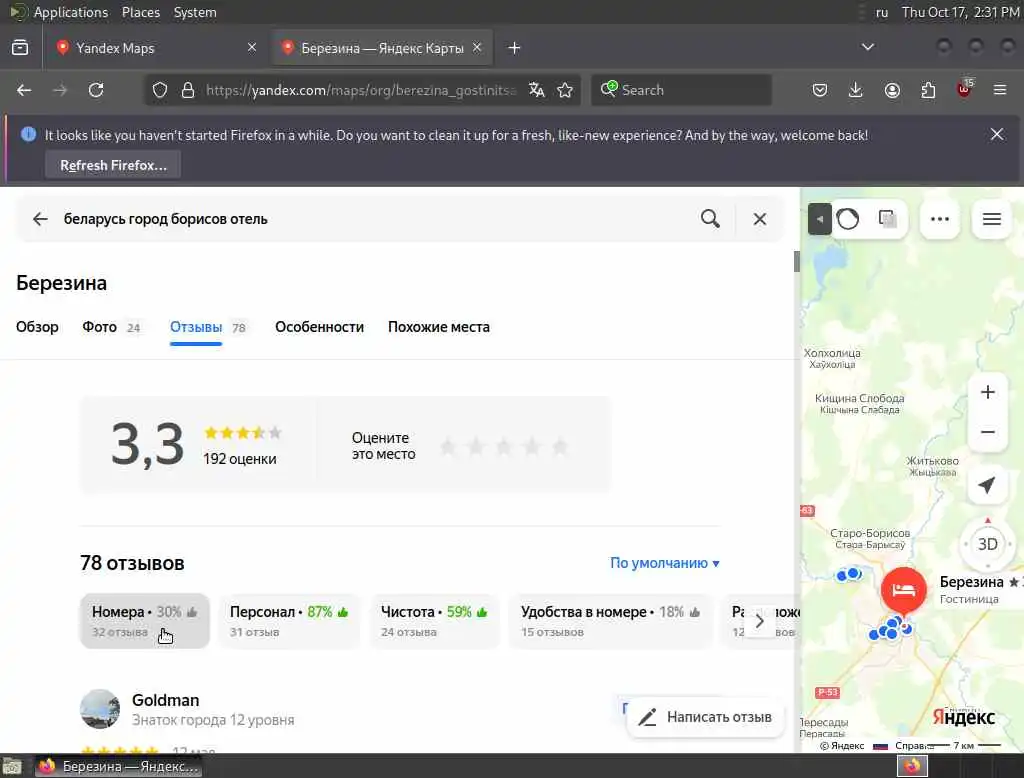Viewport: 1024px width, 778px height.
Task: Close the Березина — Яндекс Карты tab
Action: coord(477,47)
